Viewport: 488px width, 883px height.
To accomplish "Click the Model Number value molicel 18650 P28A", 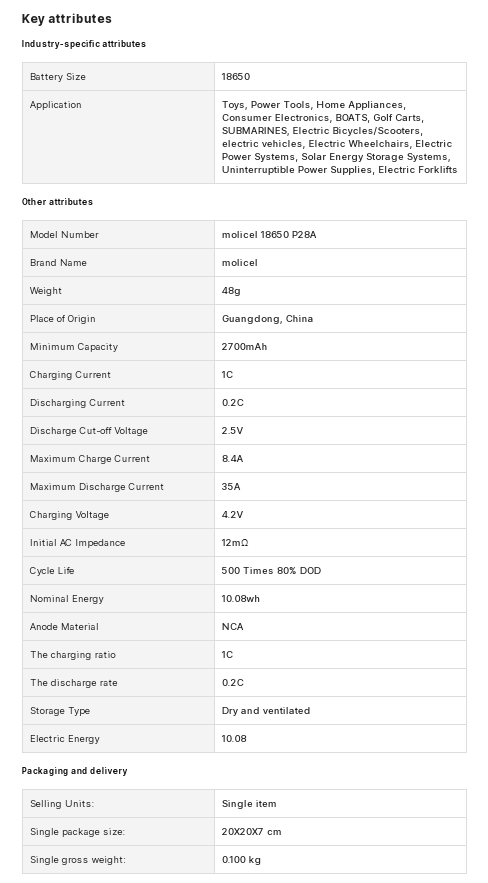I will [269, 234].
